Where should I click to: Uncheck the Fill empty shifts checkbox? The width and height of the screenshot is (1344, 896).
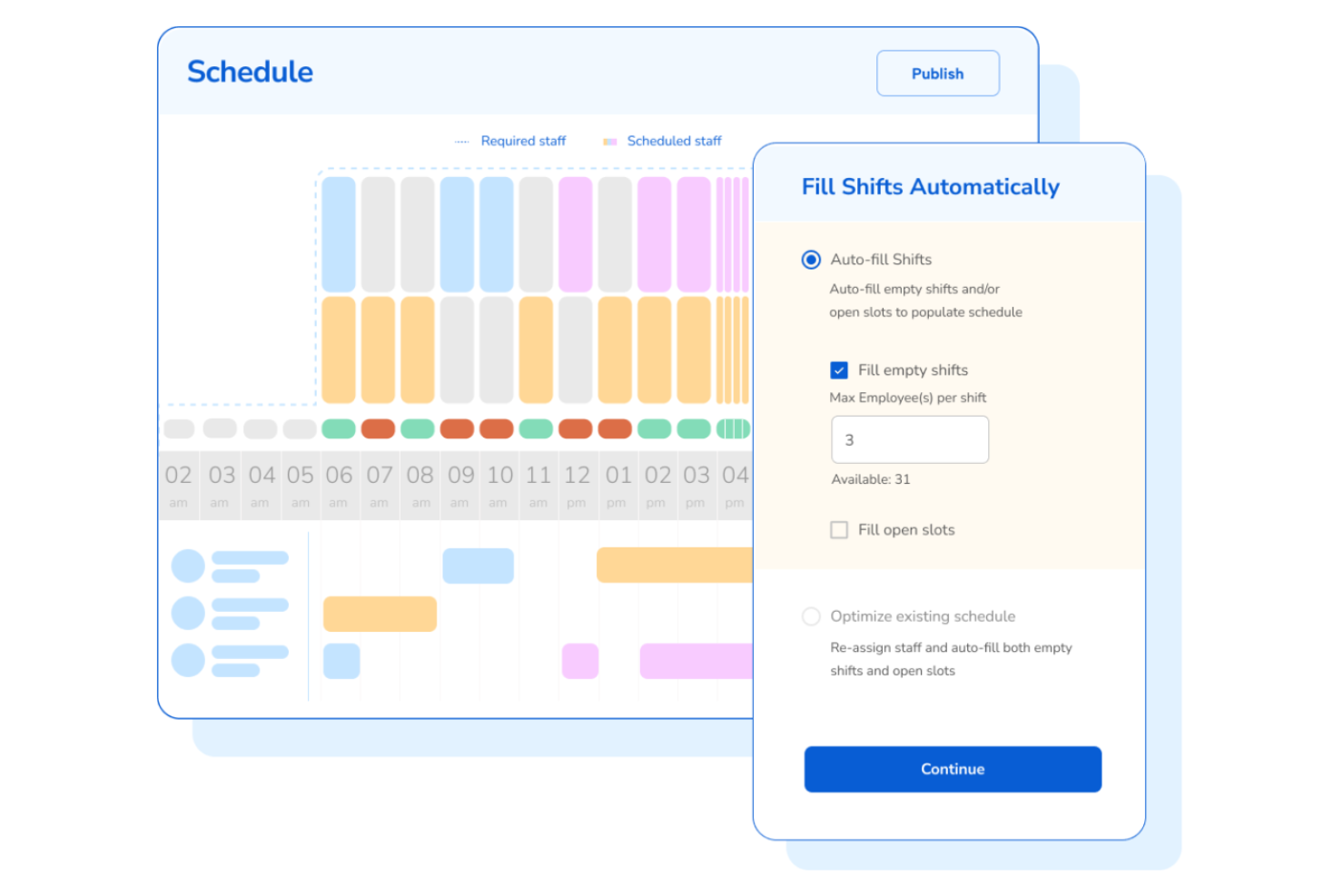click(x=839, y=370)
